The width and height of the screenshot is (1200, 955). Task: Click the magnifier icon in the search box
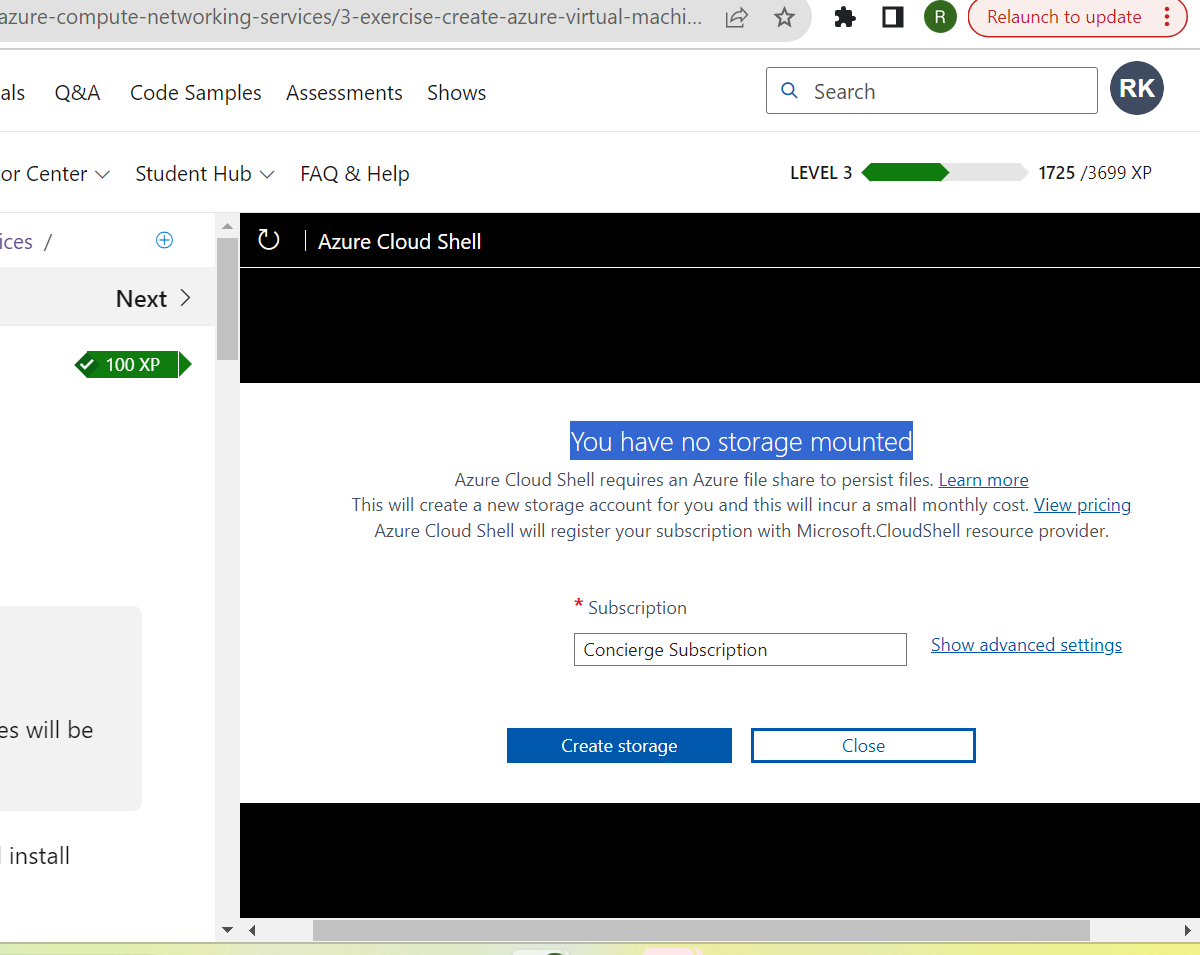click(789, 90)
